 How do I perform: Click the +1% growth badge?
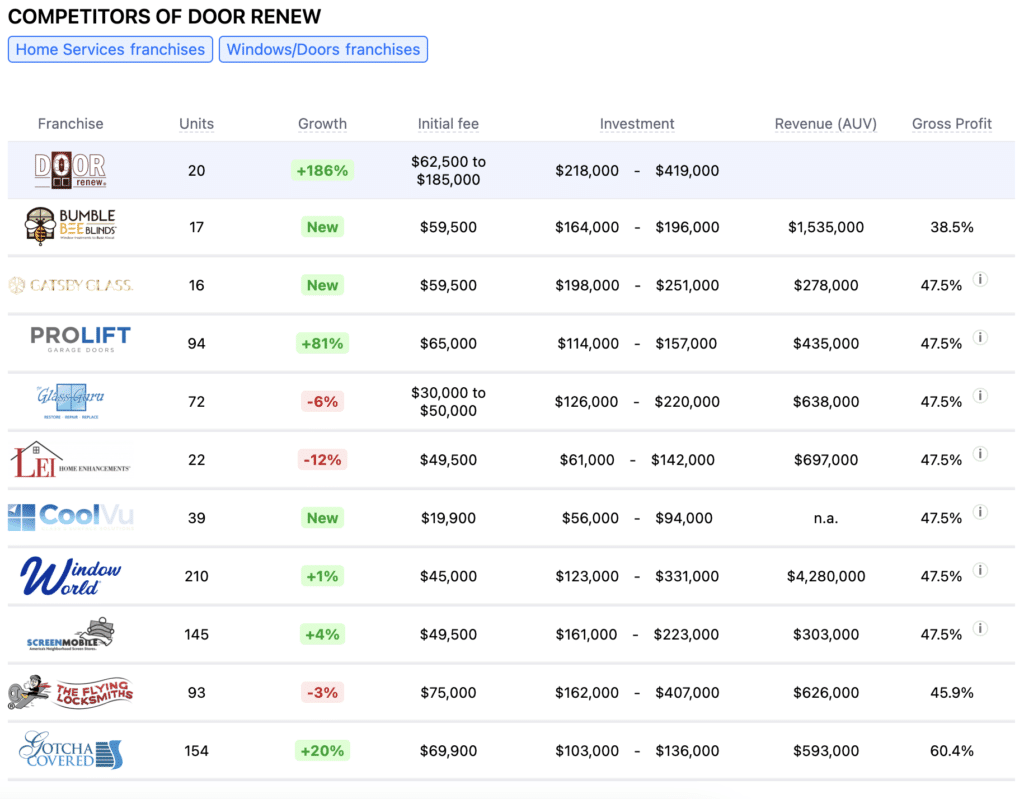click(323, 576)
